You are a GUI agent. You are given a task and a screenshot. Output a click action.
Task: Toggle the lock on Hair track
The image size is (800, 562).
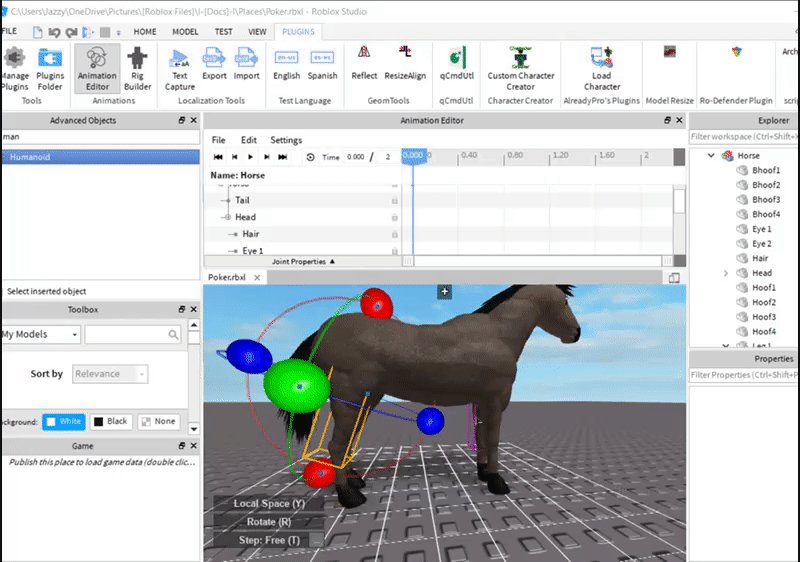tap(394, 234)
